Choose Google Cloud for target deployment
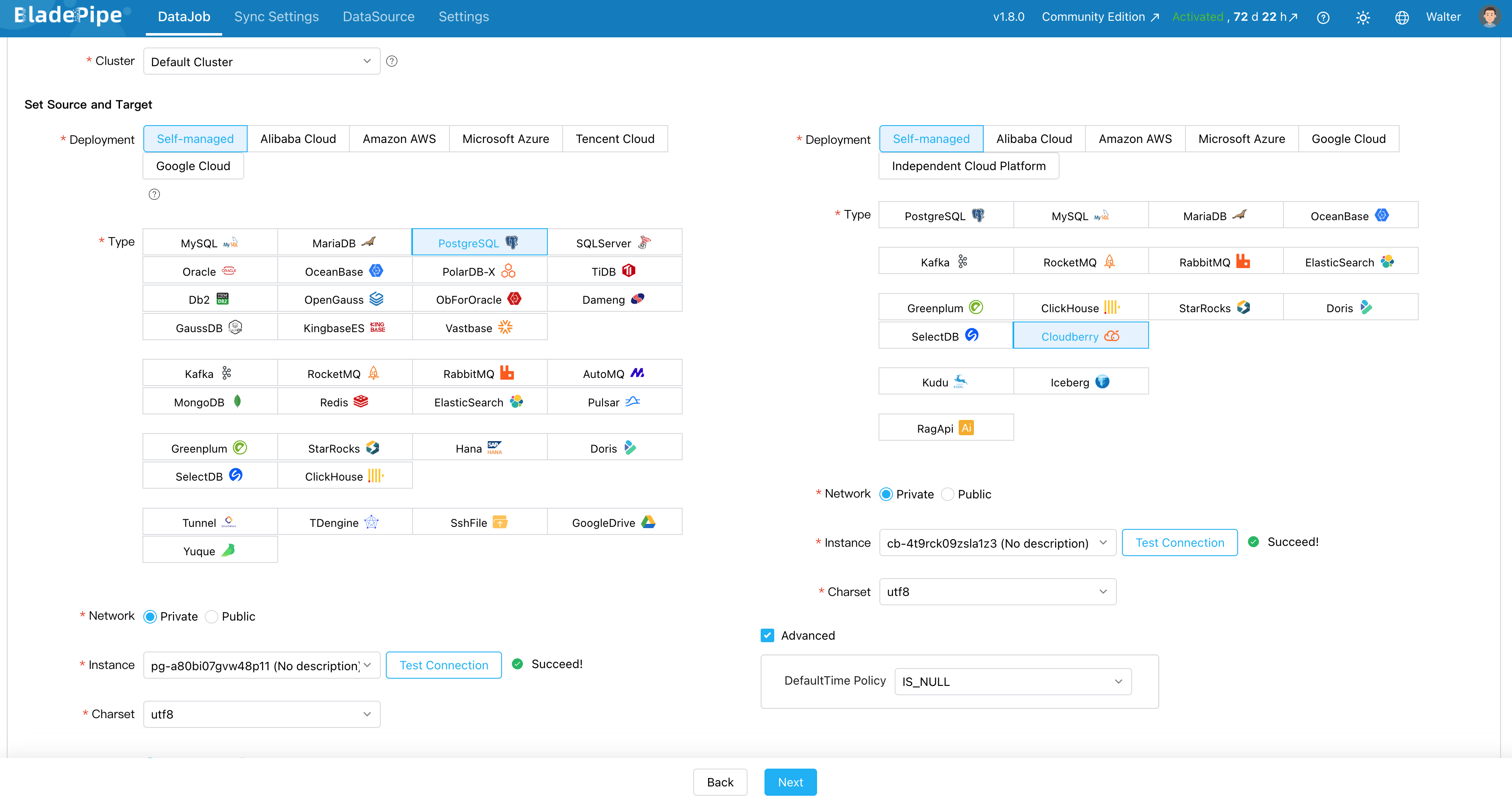Viewport: 1512px width, 800px height. click(x=1349, y=139)
